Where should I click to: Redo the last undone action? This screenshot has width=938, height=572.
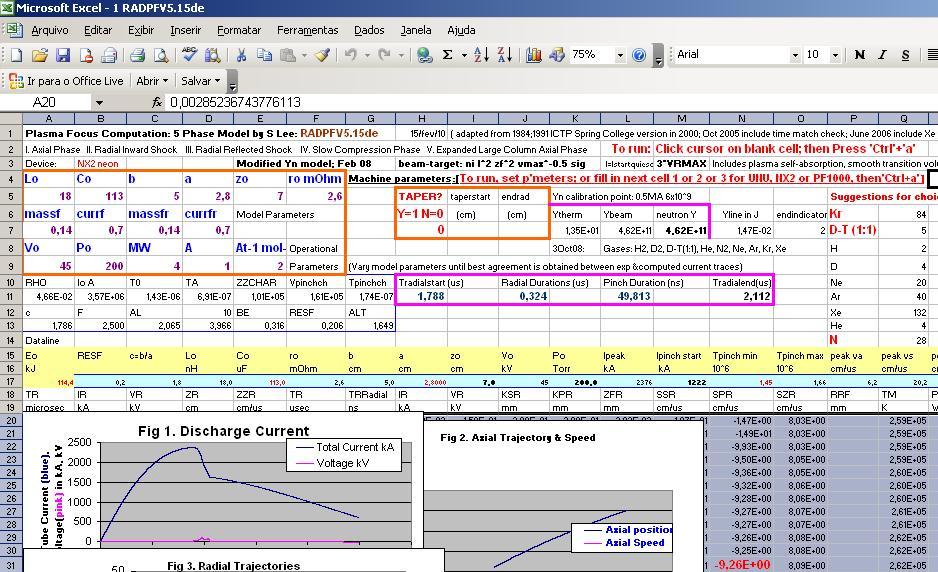click(x=385, y=55)
